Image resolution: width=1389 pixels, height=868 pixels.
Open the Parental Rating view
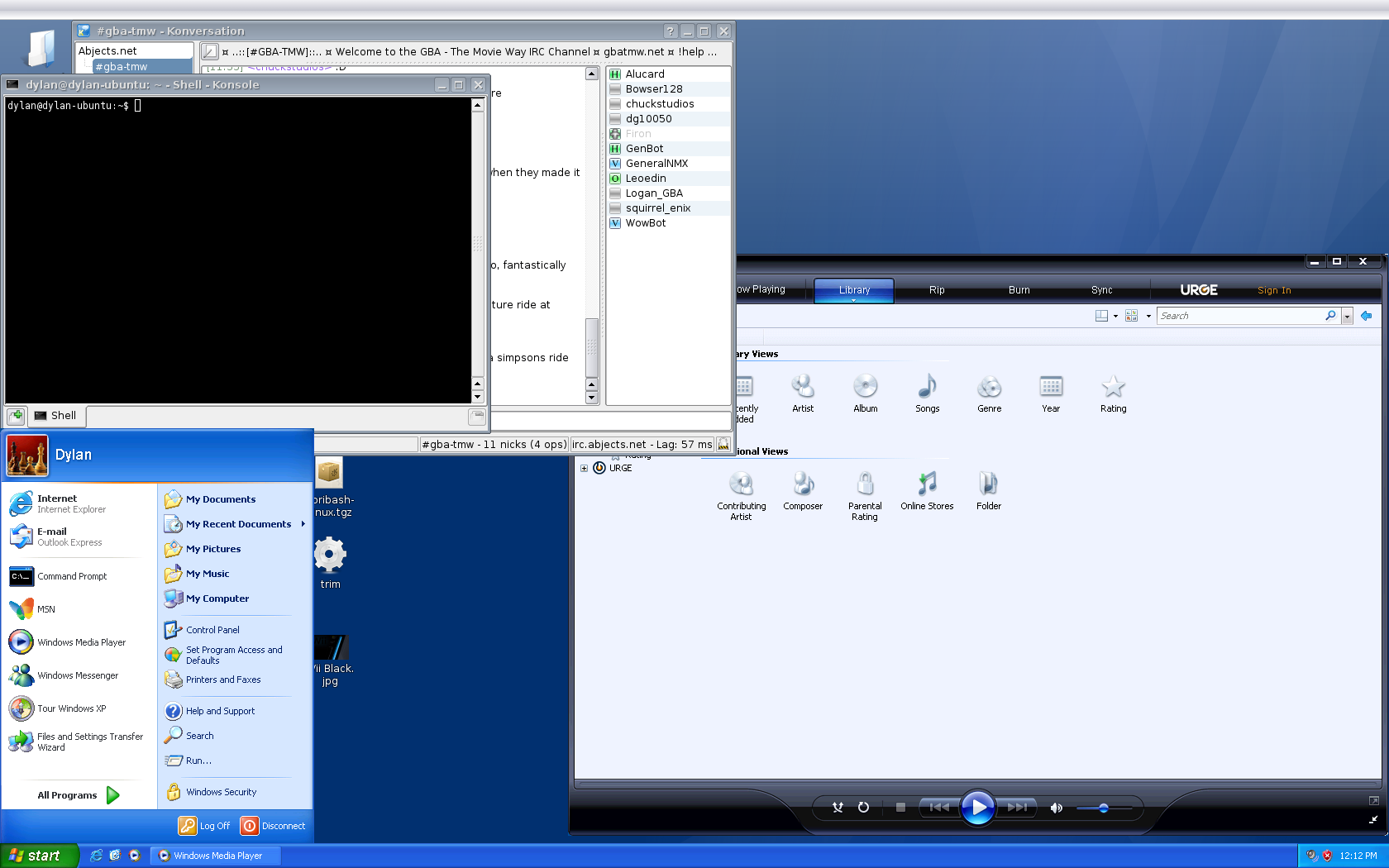click(865, 484)
